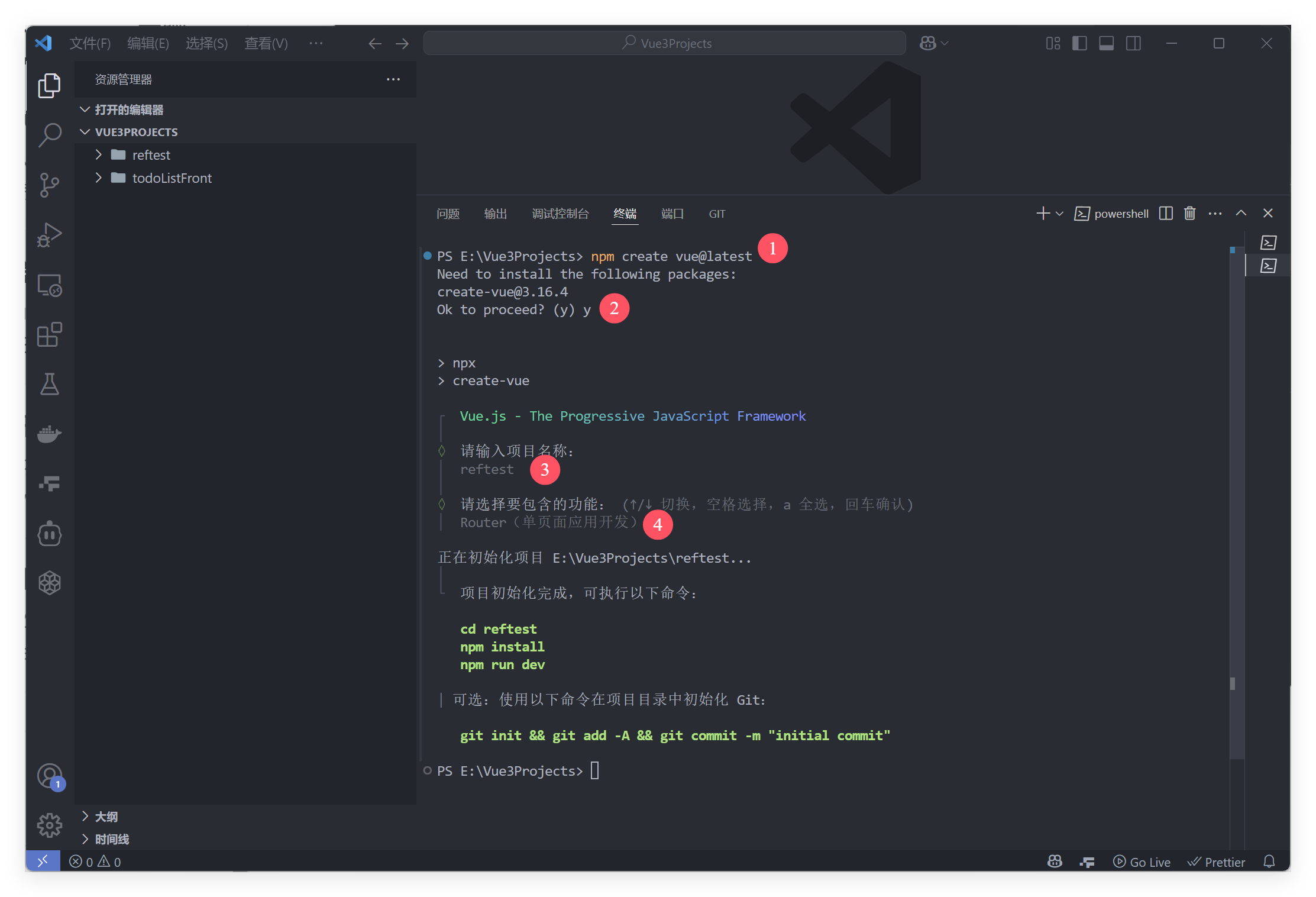Click the Vue3Projects command center search box
Viewport: 1316px width, 897px height.
coord(665,43)
